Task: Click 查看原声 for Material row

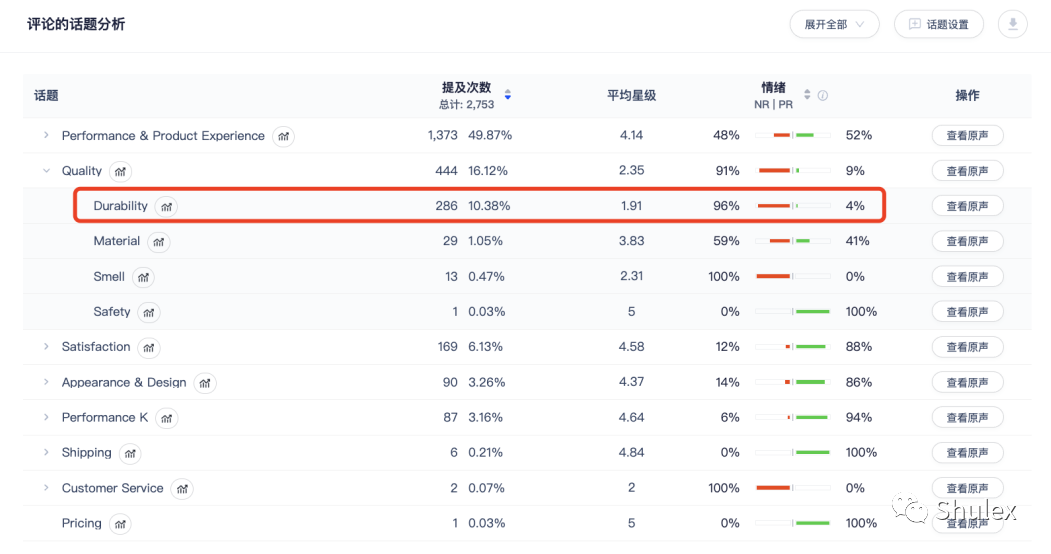Action: (x=967, y=241)
